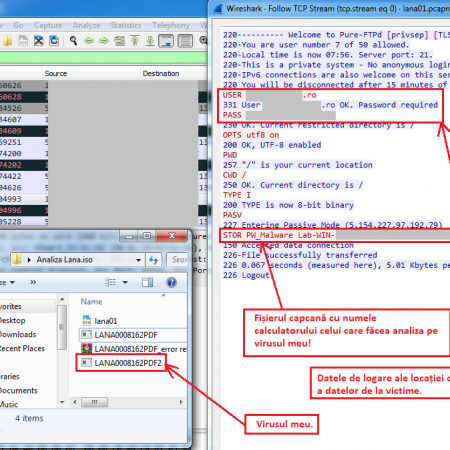Open Find Packet magnifier tool
450x450 pixels.
(x=73, y=41)
